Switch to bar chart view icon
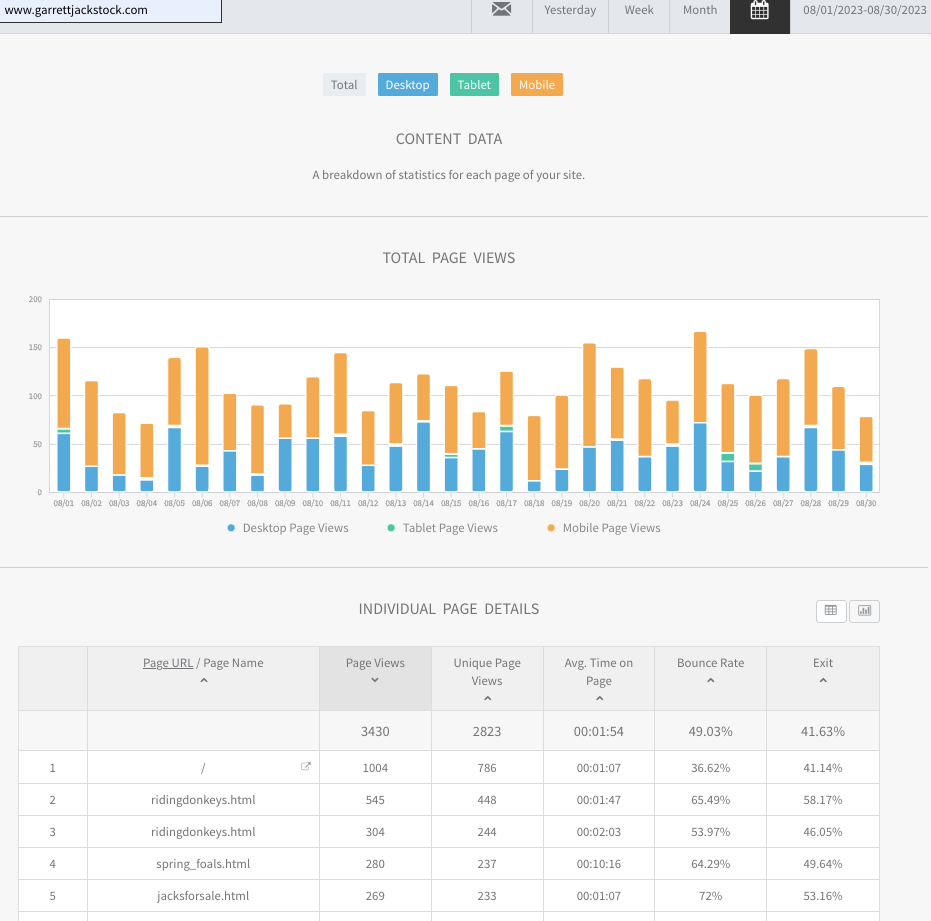 (x=865, y=610)
